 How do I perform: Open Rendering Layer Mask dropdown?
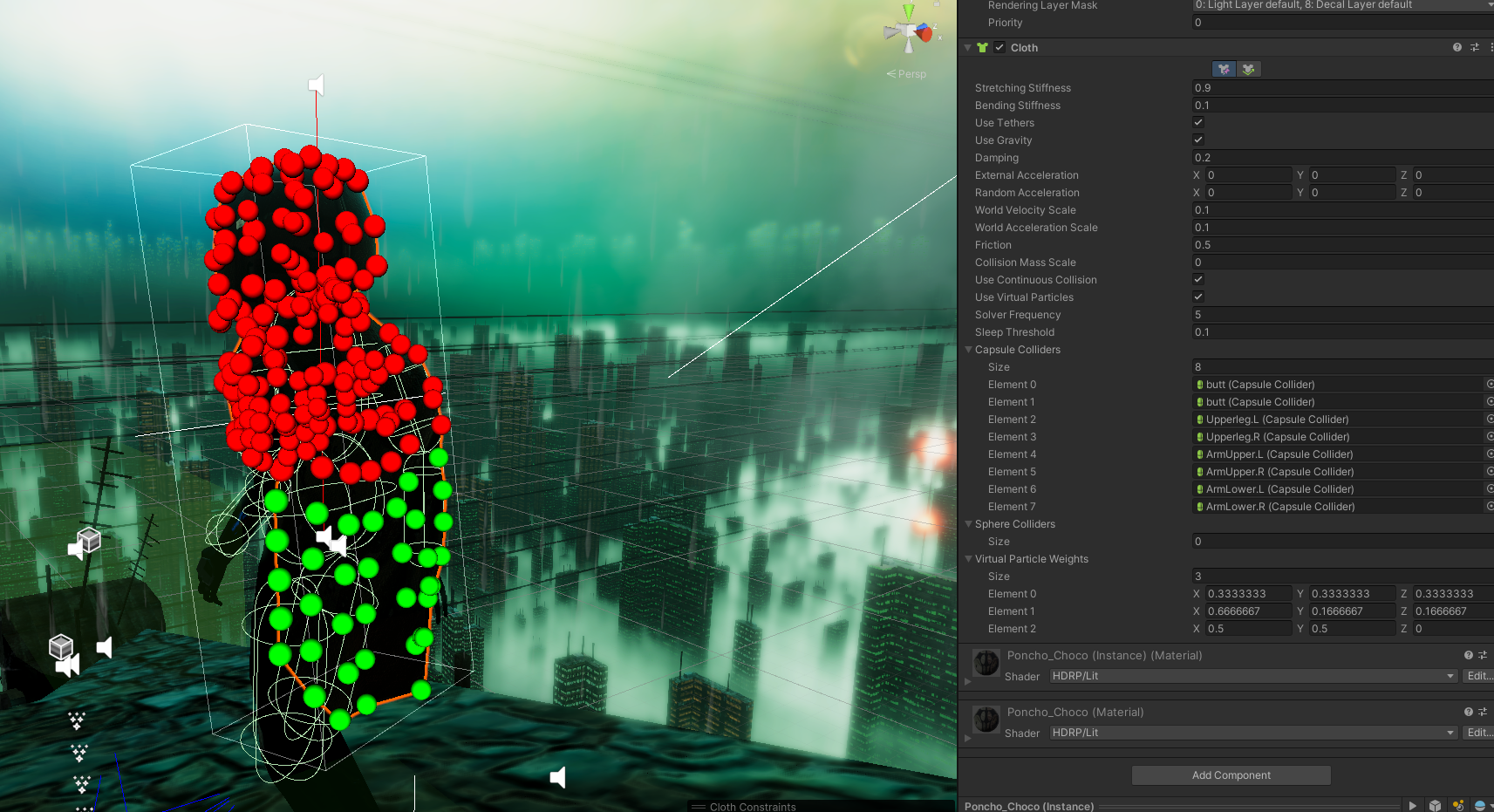coord(1343,5)
